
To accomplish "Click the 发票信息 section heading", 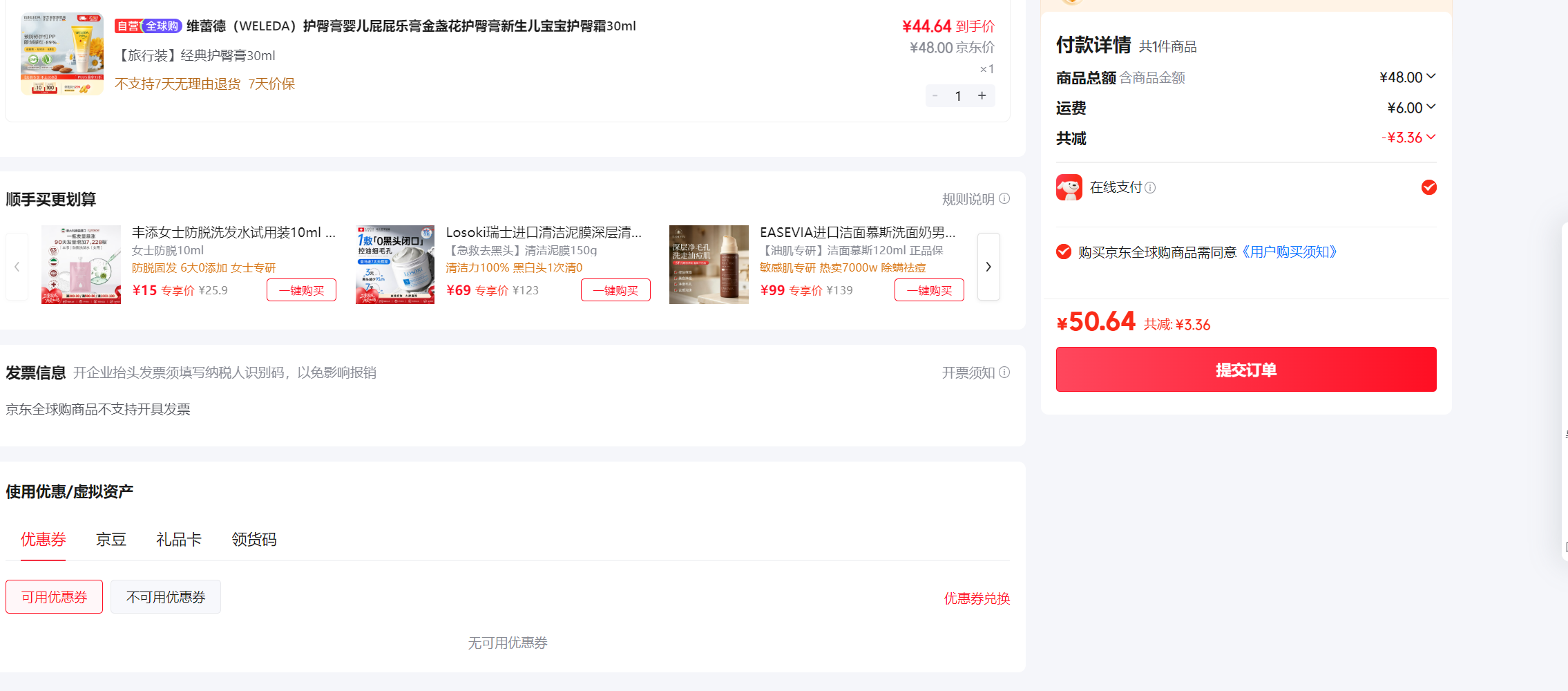I will [36, 373].
